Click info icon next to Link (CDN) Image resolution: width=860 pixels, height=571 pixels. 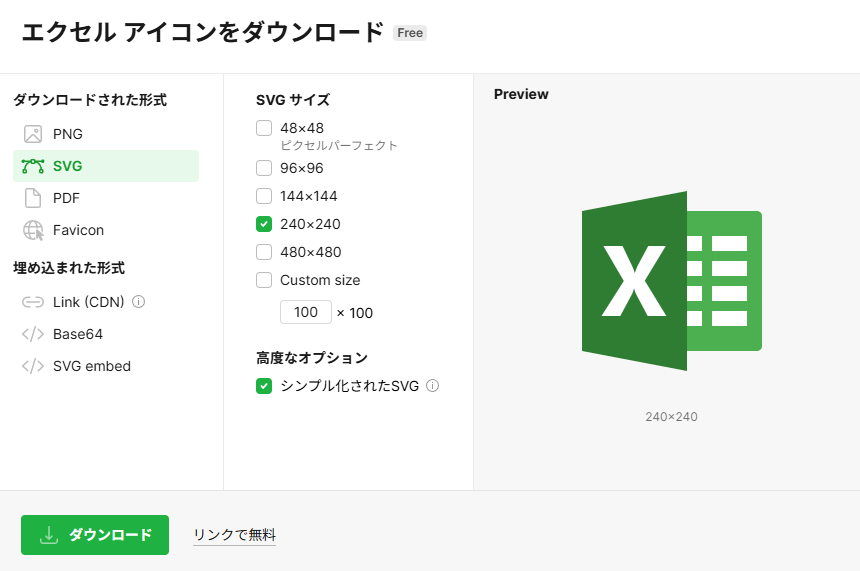pos(139,302)
